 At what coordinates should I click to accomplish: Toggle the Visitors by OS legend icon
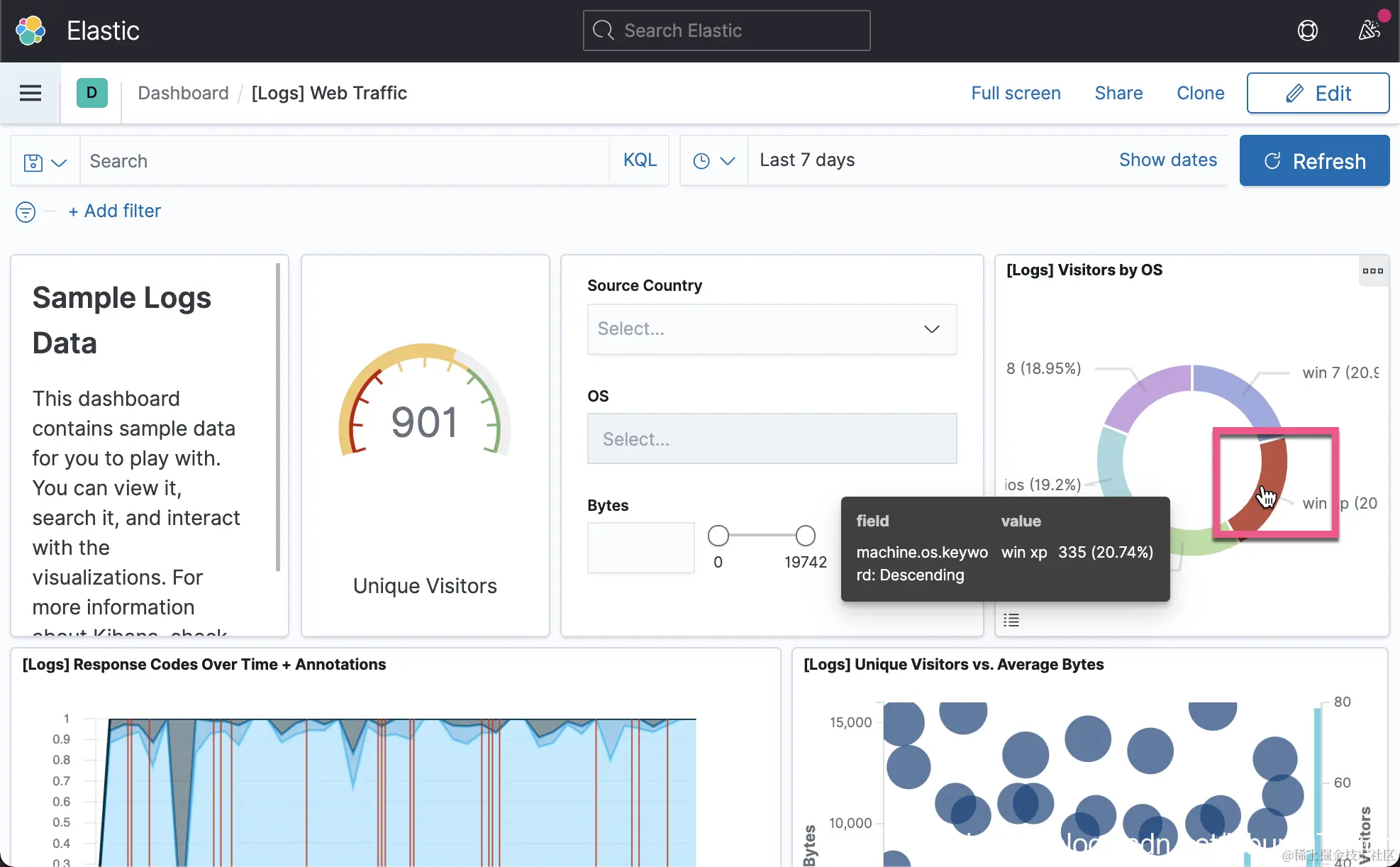1011,620
